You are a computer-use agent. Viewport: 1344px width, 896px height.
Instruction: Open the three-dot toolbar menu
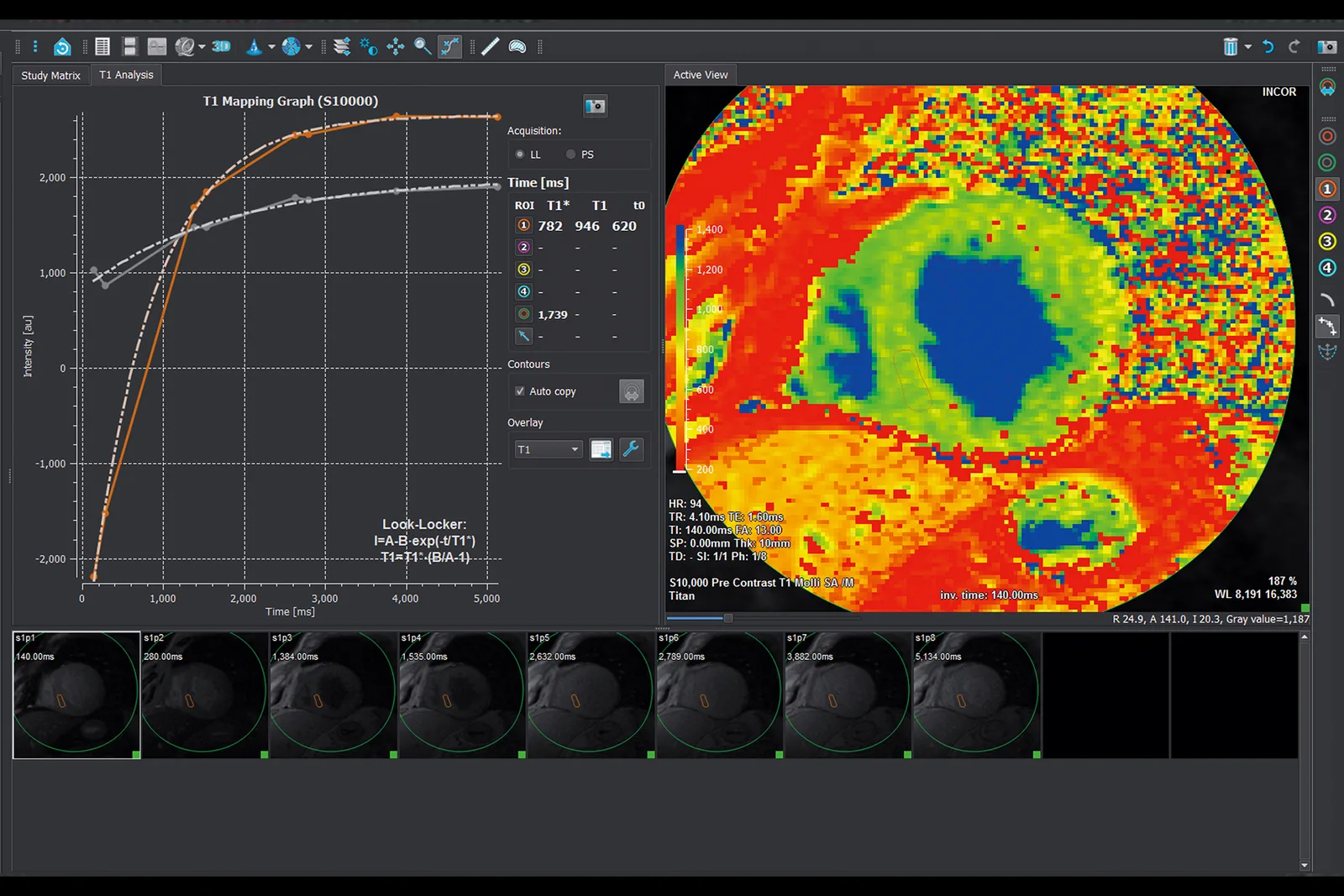point(34,47)
